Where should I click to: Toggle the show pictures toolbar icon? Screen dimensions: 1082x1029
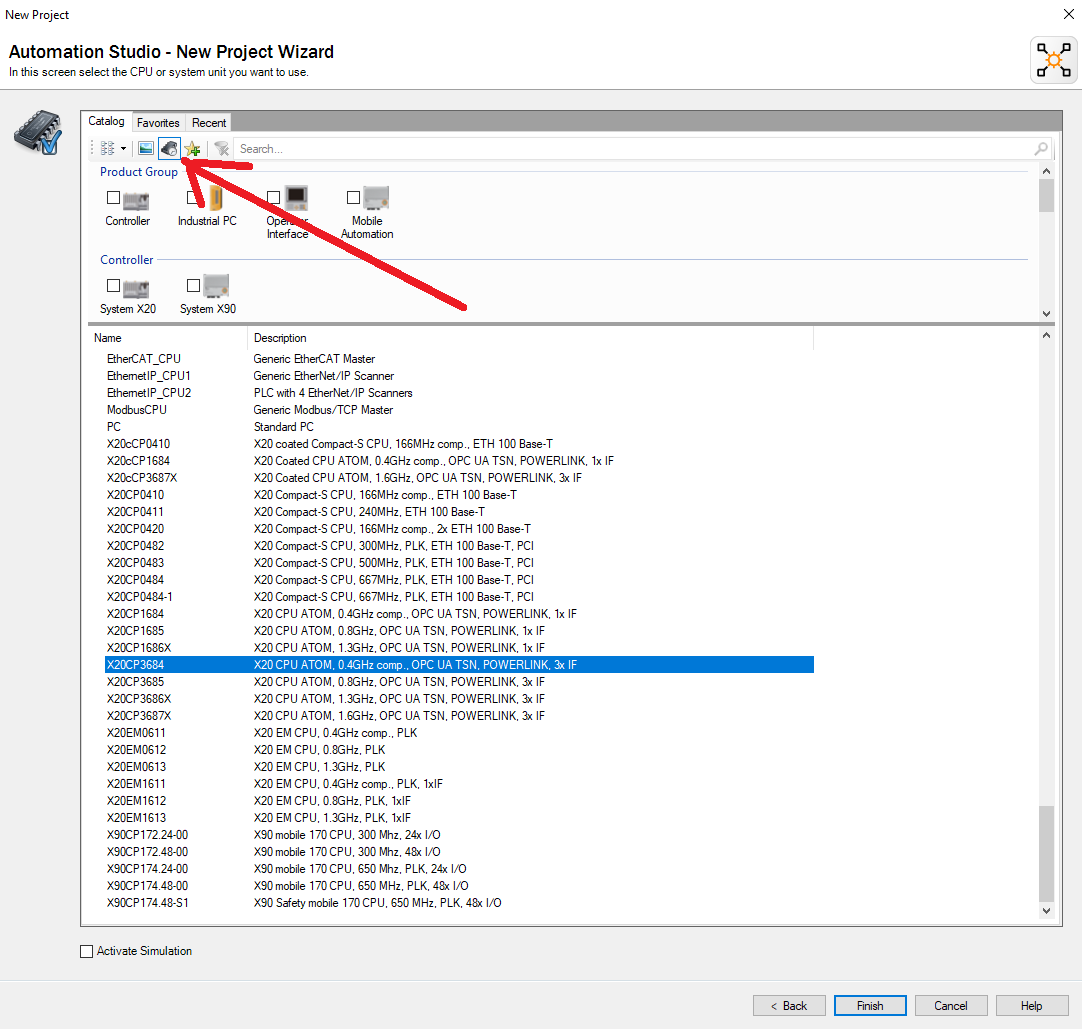pyautogui.click(x=146, y=148)
